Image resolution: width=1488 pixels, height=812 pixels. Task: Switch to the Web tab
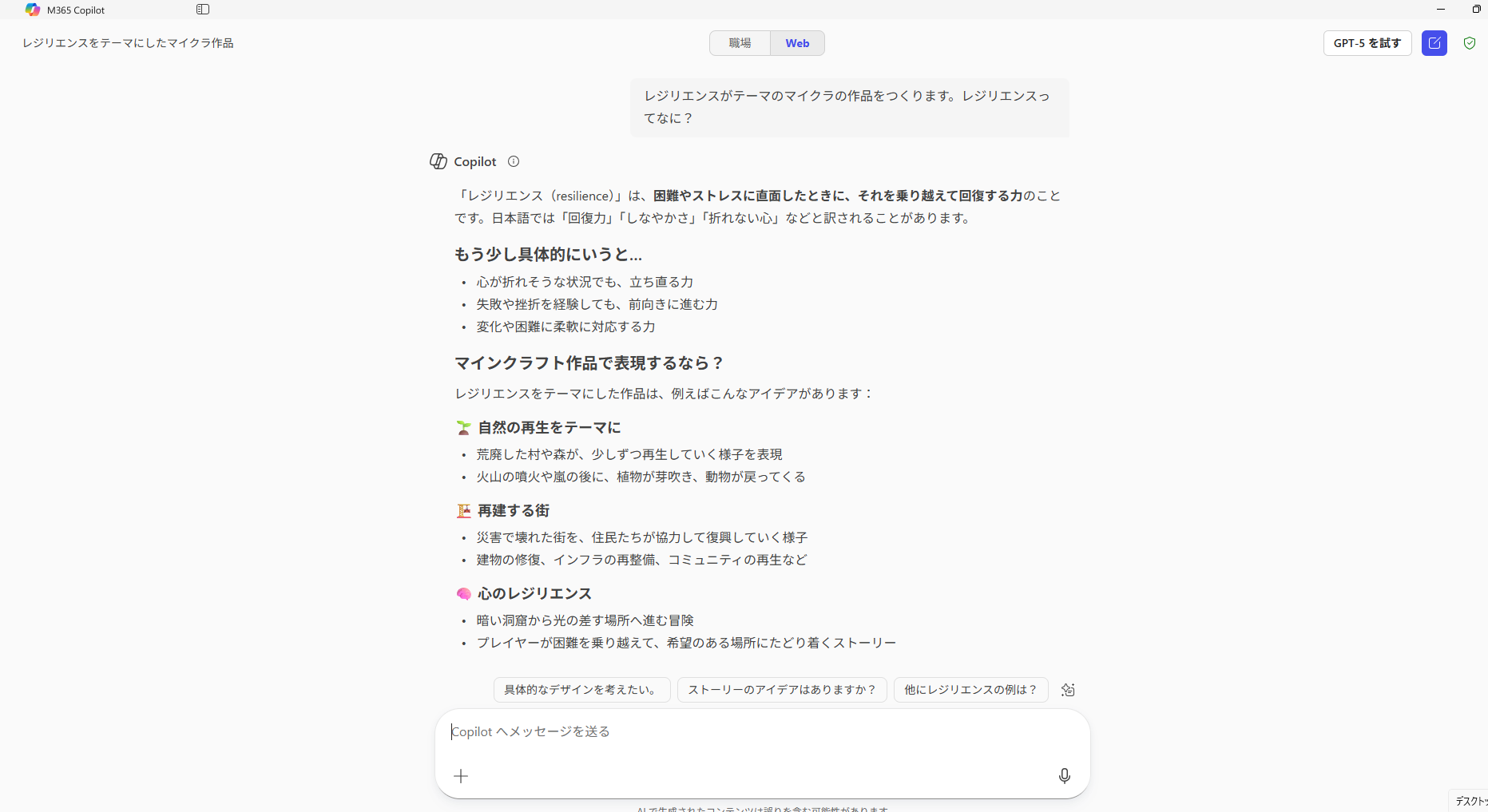coord(797,43)
